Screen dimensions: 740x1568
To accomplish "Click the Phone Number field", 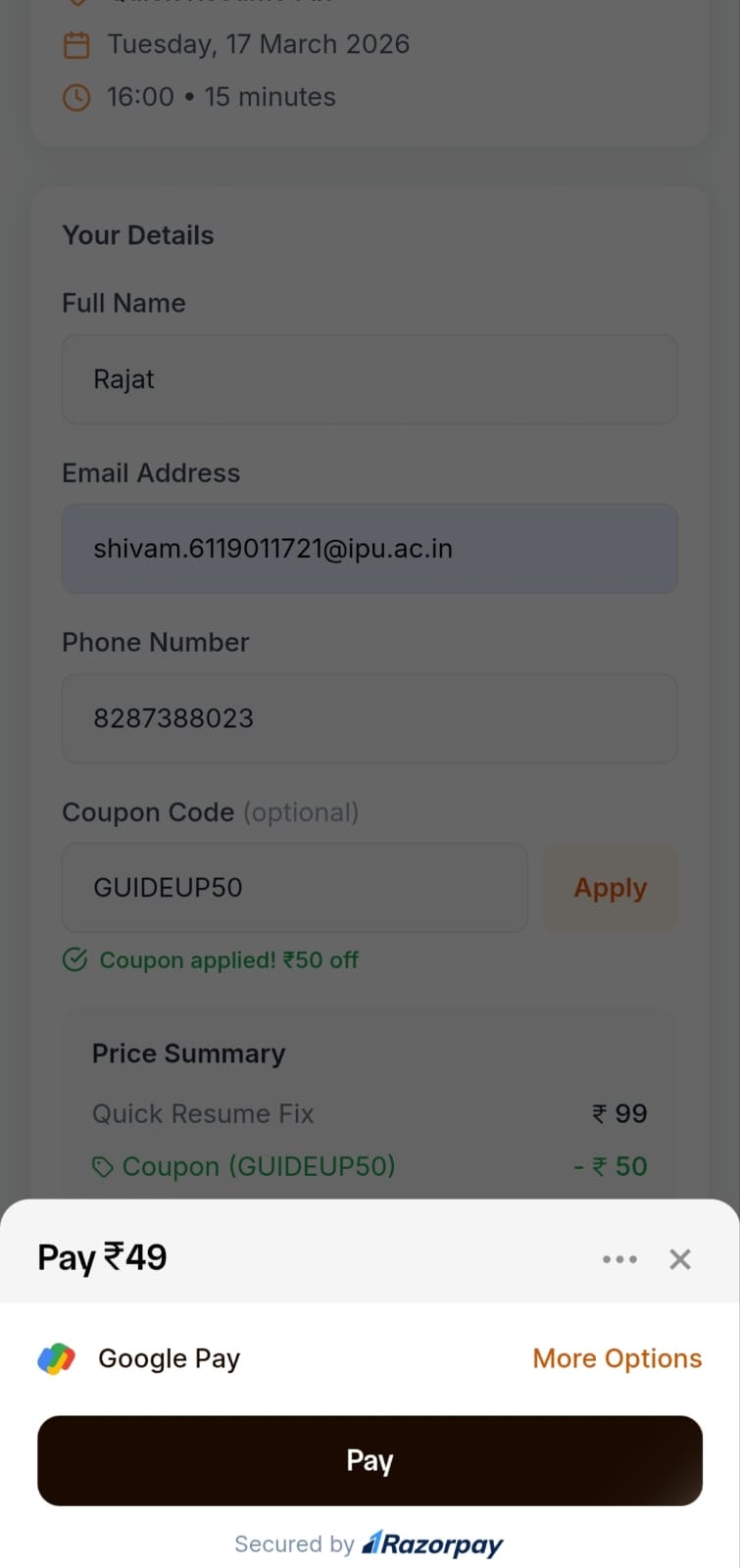I will (x=370, y=718).
